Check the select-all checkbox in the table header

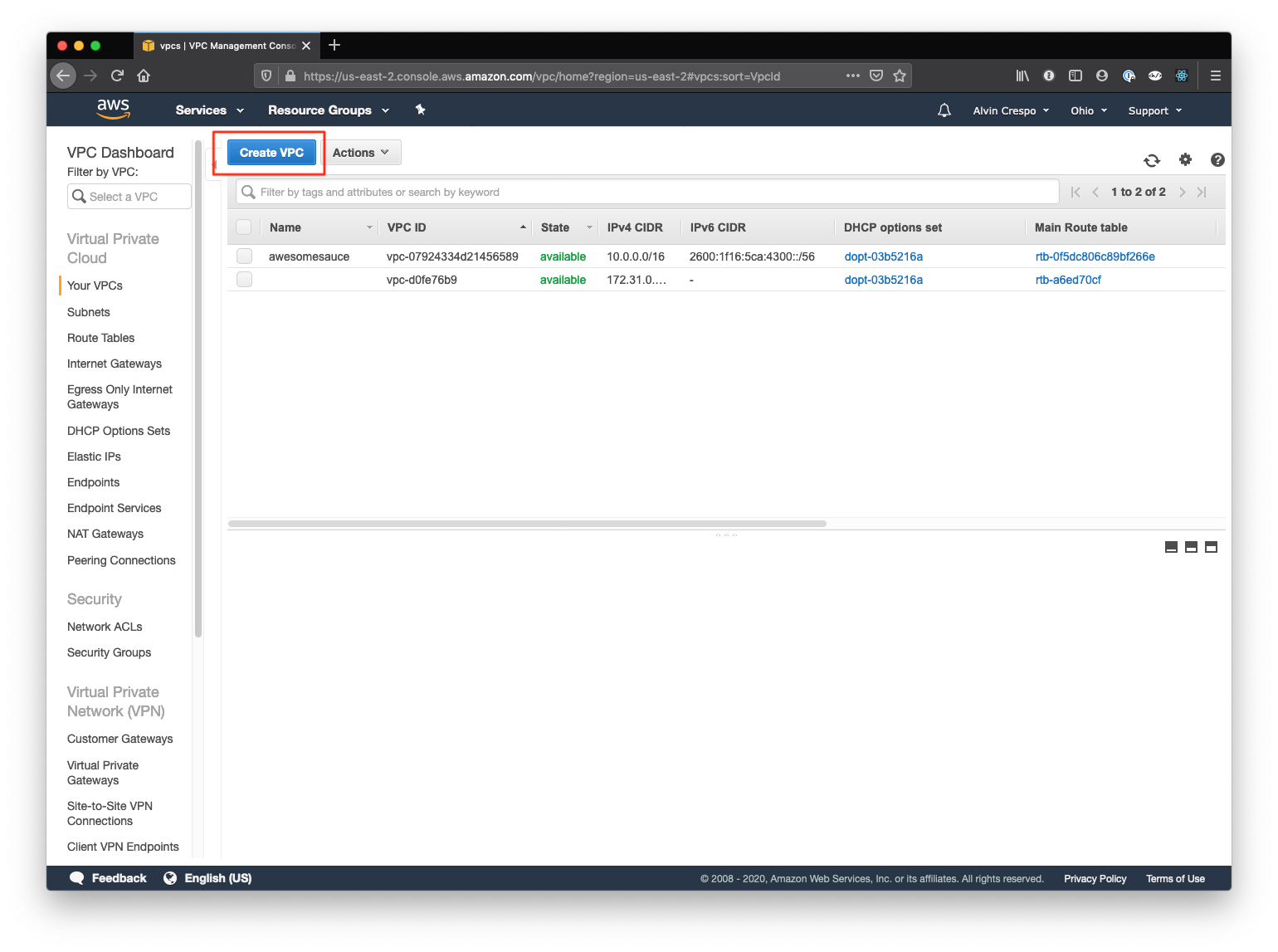(x=244, y=227)
